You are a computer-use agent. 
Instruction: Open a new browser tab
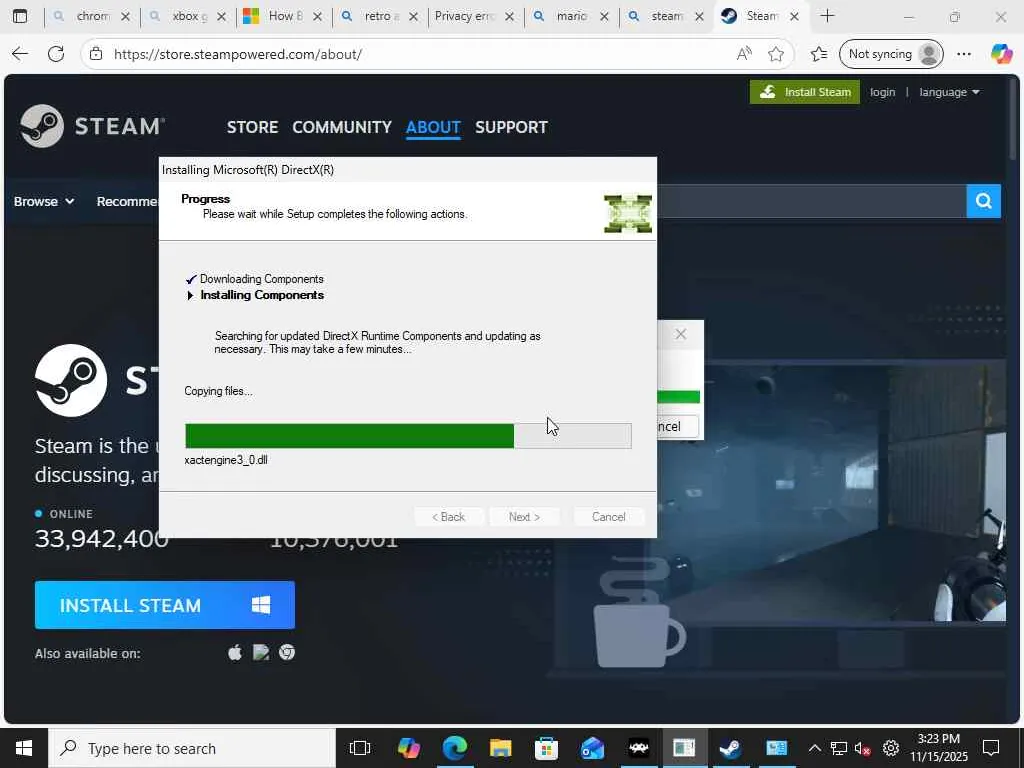[827, 16]
